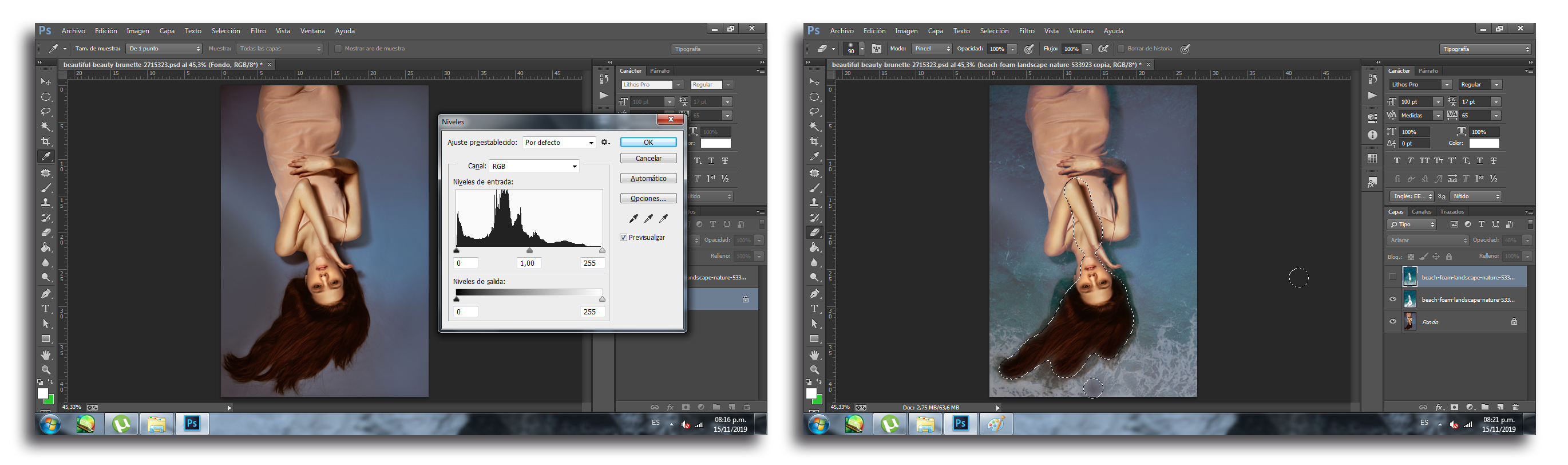
Task: Open the Selección menu in right window
Action: tap(994, 30)
